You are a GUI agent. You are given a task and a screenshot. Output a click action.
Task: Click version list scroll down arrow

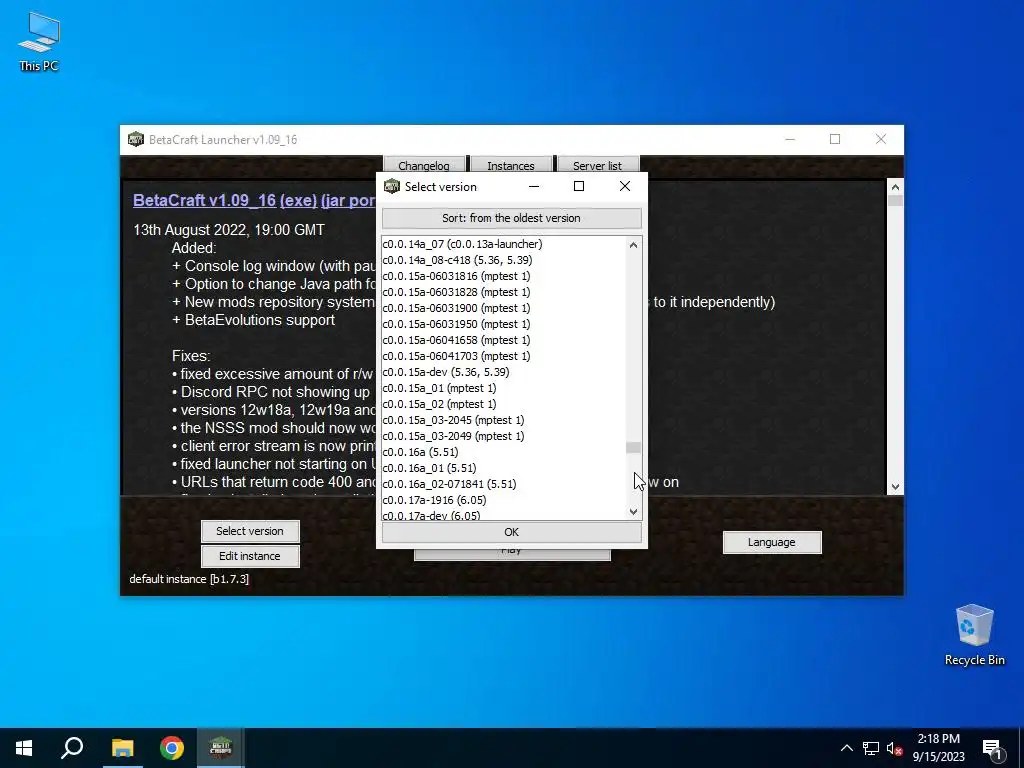point(633,512)
